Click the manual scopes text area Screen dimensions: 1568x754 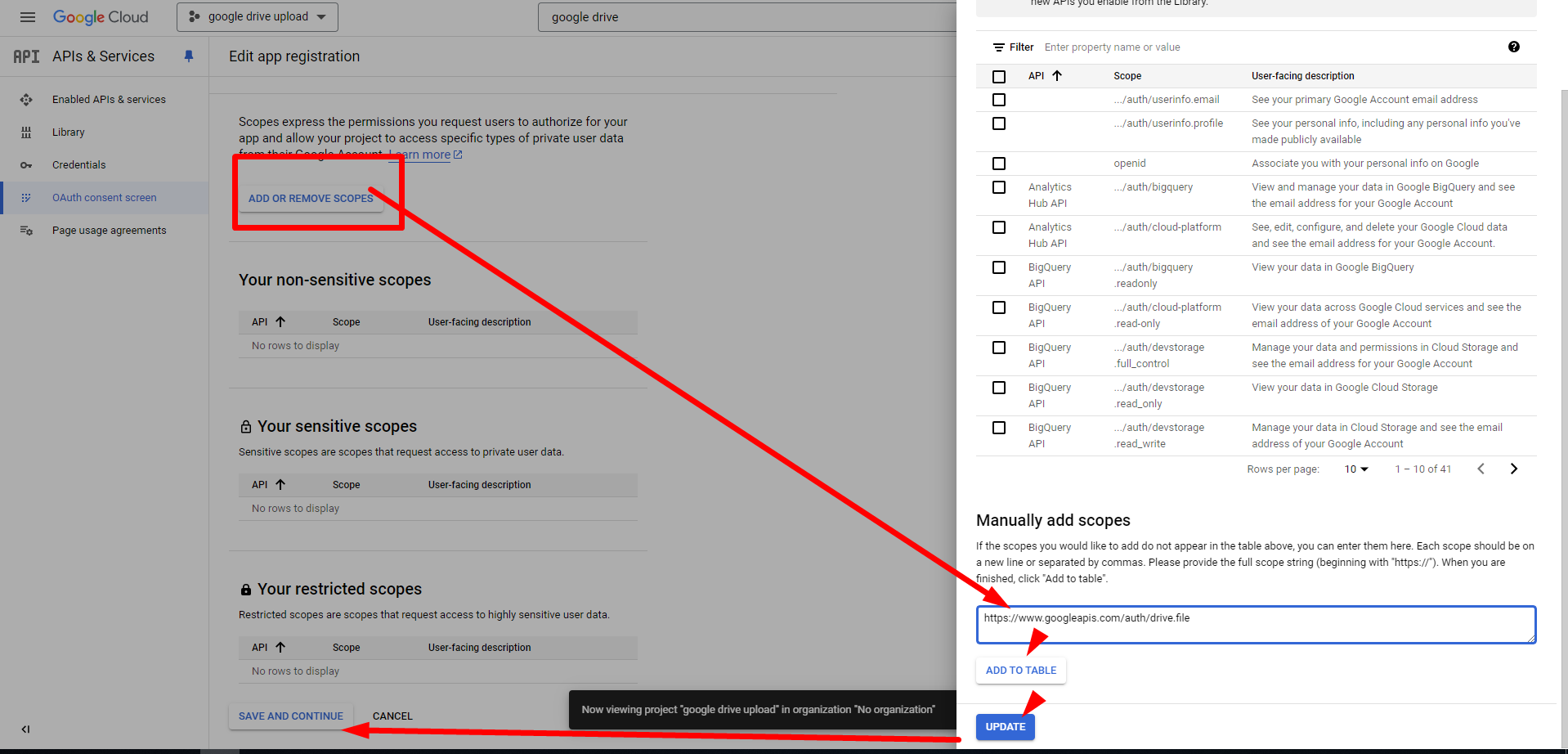[x=1256, y=625]
